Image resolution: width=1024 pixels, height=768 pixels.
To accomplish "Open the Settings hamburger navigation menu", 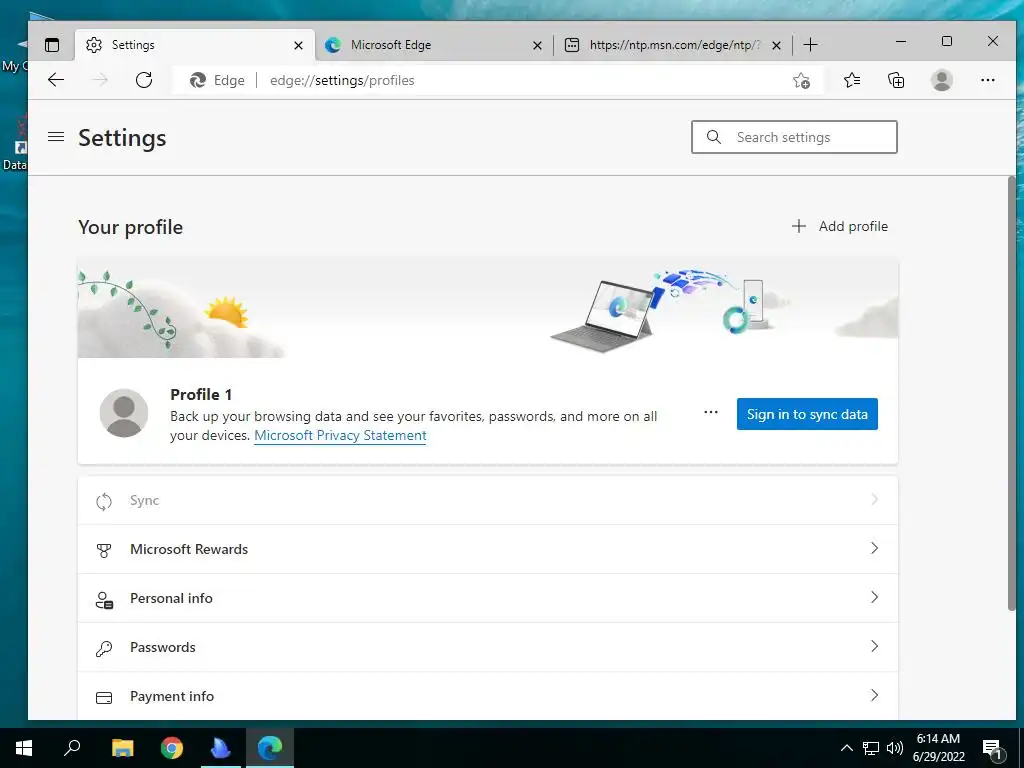I will 56,137.
